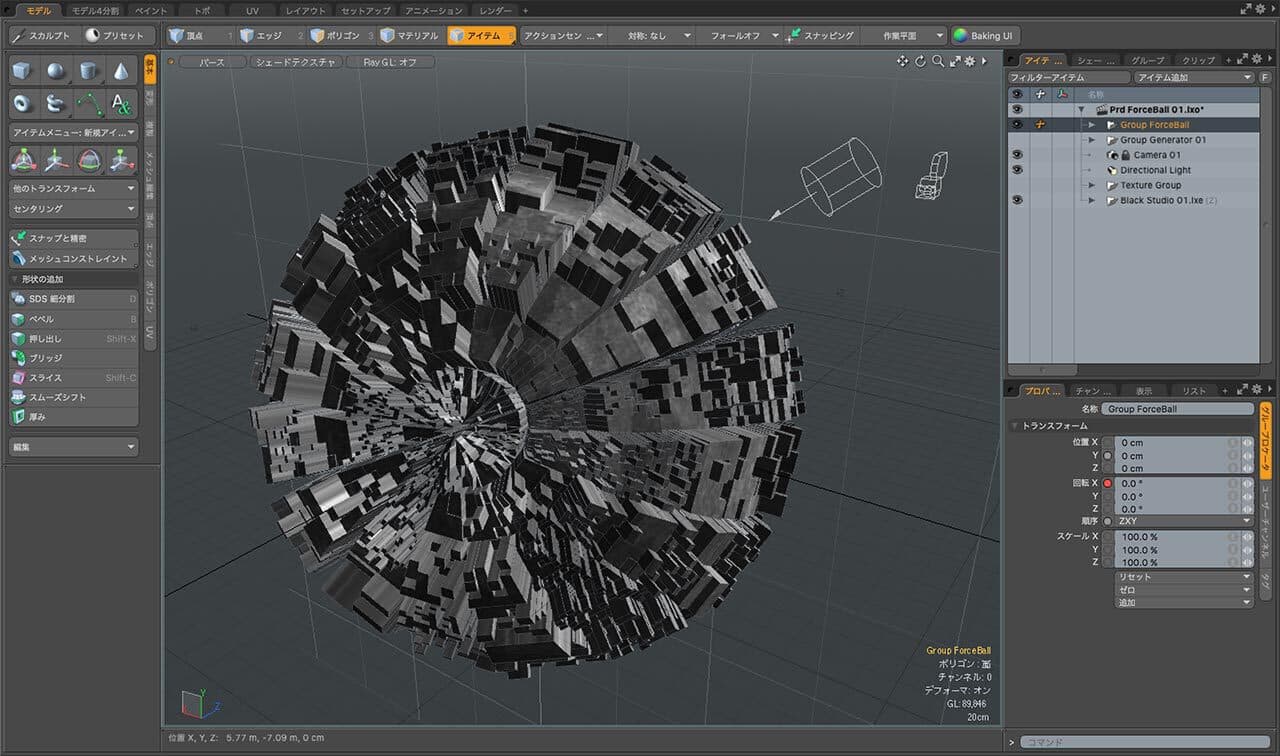Viewport: 1280px width, 756px height.
Task: Open the 順序 ZXY rotation order dropdown
Action: pyautogui.click(x=1184, y=521)
